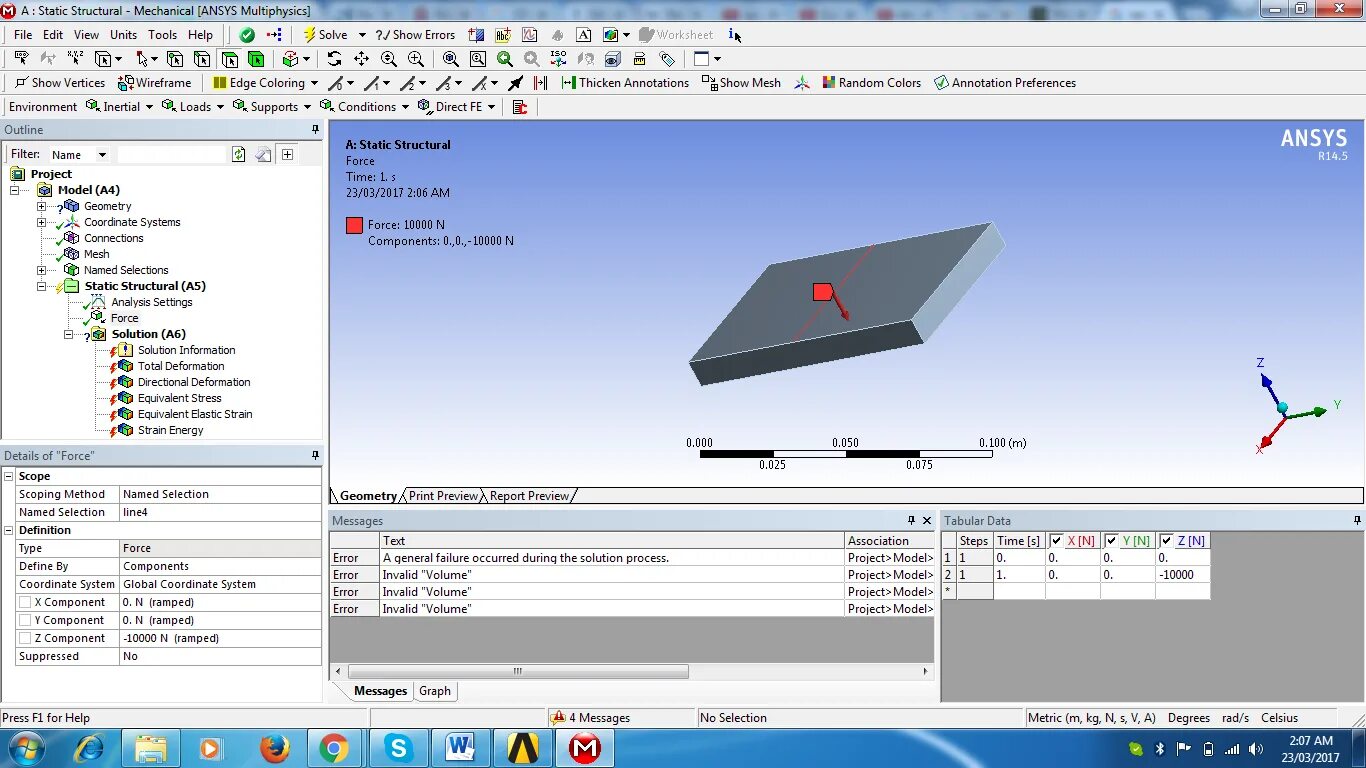The image size is (1366, 768).
Task: Expand the Named Selections tree node
Action: [41, 270]
